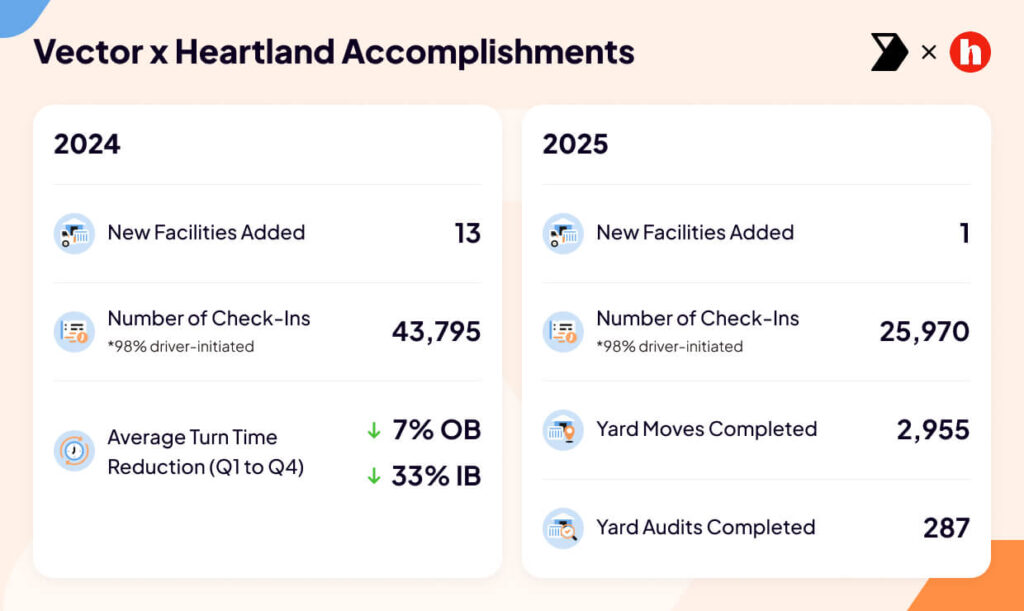The image size is (1024, 611).
Task: Click the 25,970 check-ins value
Action: [924, 332]
